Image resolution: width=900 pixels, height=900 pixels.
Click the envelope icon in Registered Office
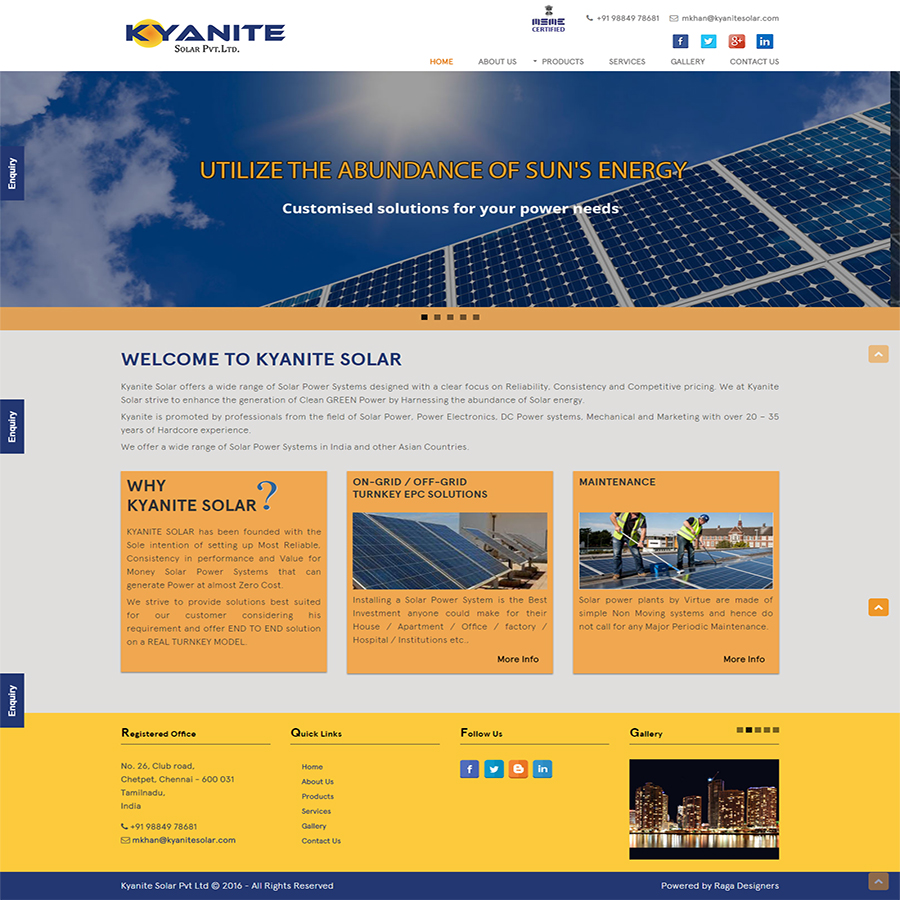point(125,840)
